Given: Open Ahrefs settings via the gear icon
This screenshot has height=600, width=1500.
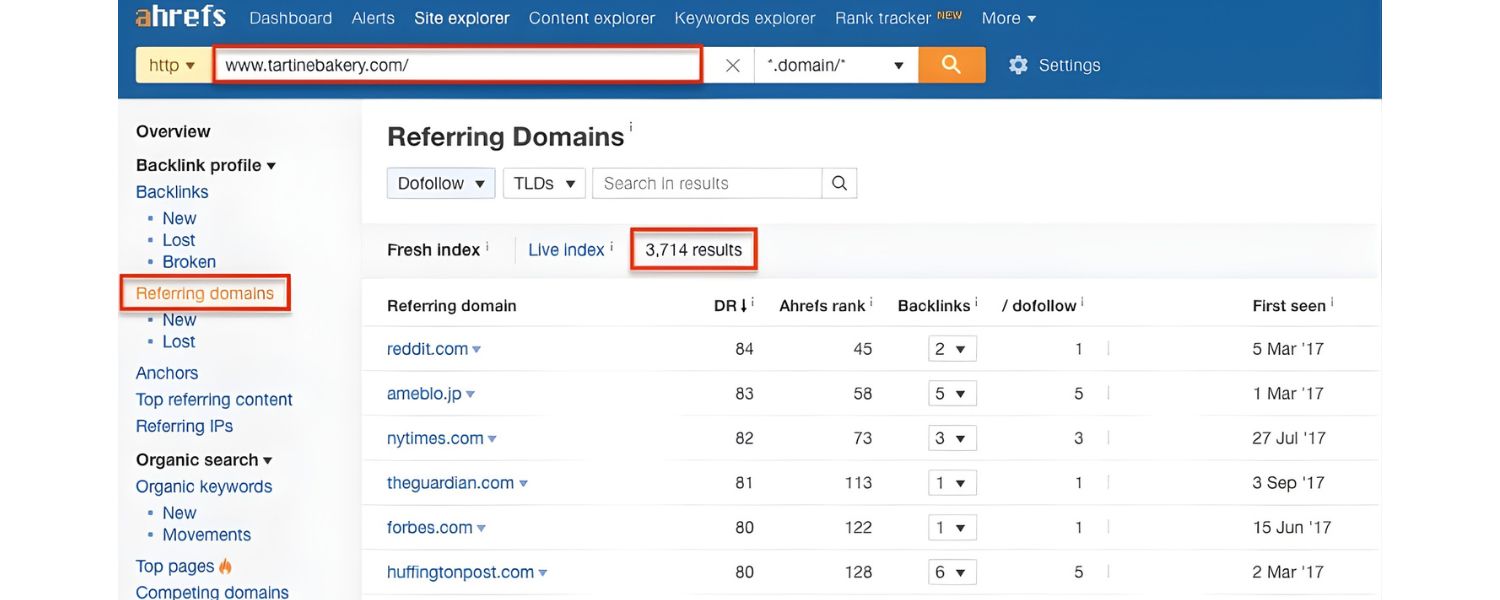Looking at the screenshot, I should point(1018,64).
